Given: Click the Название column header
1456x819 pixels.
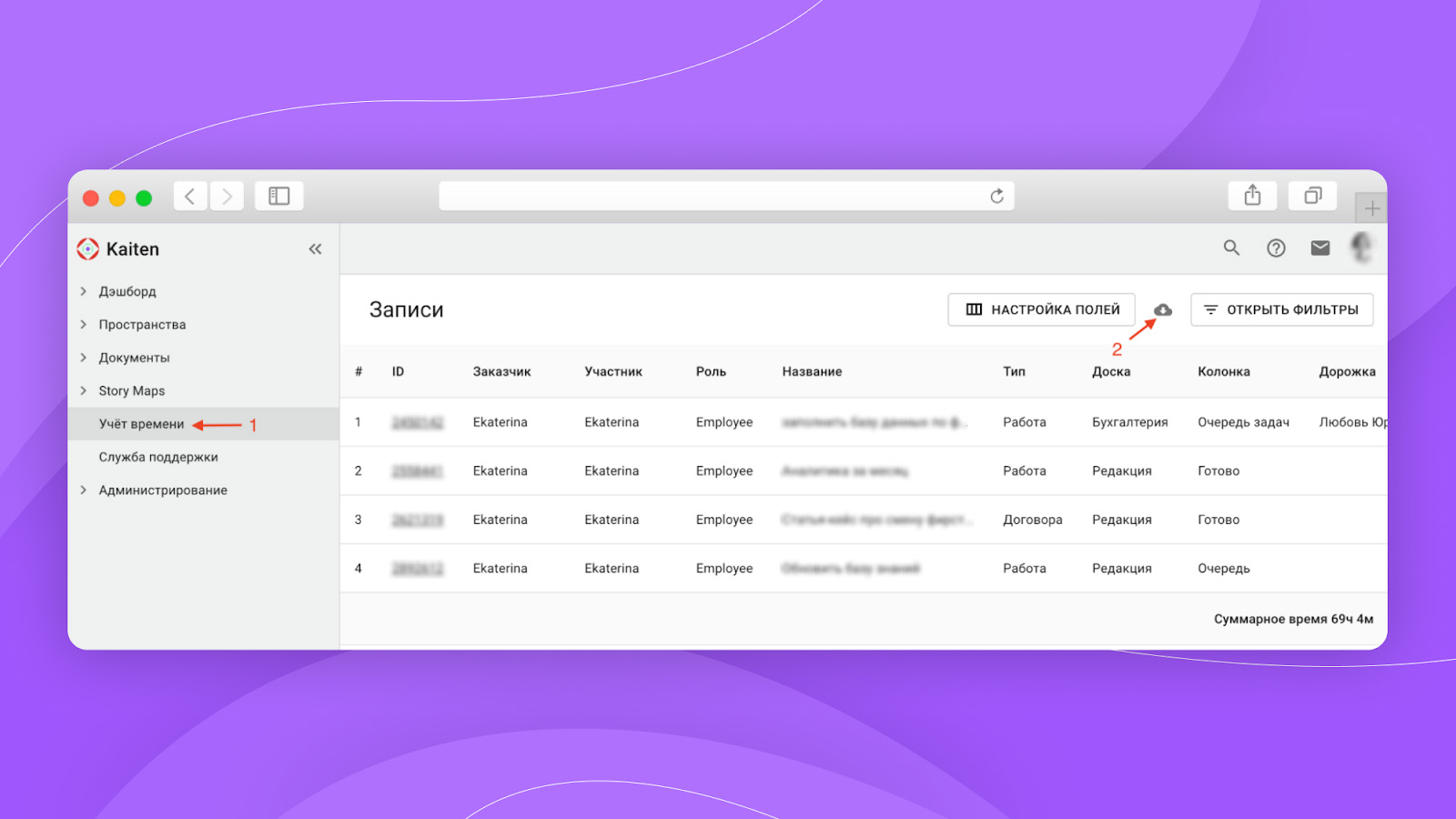Looking at the screenshot, I should click(x=812, y=371).
